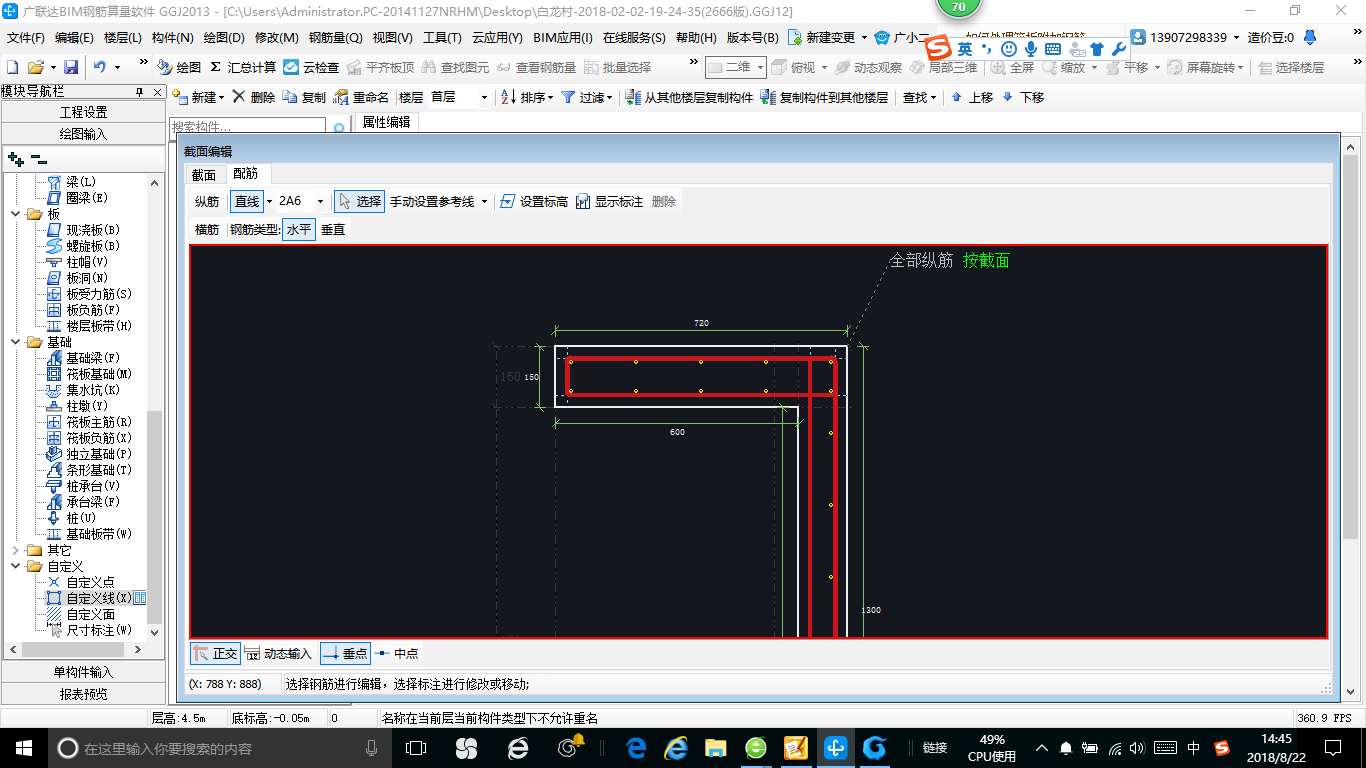Click 新建 to create a component

click(198, 97)
